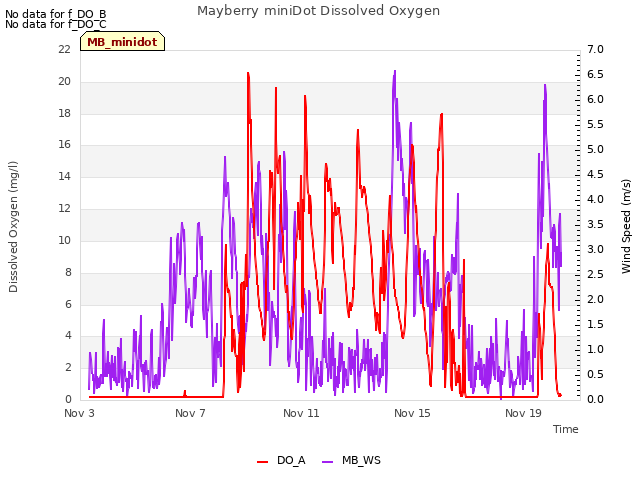The width and height of the screenshot is (640, 480).
Task: Click the 7.0 wind speed axis value
Action: [595, 49]
